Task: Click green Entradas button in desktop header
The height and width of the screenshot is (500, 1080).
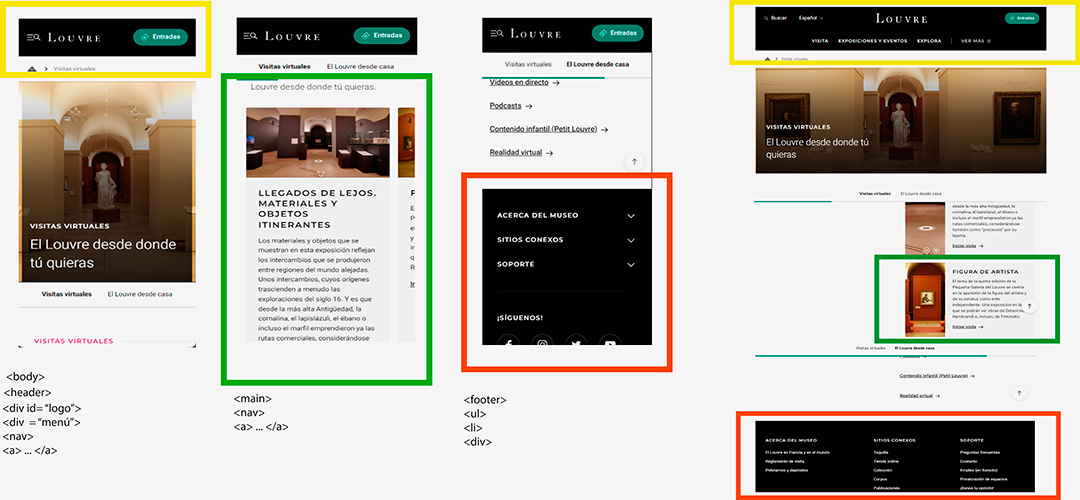Action: click(x=1022, y=18)
